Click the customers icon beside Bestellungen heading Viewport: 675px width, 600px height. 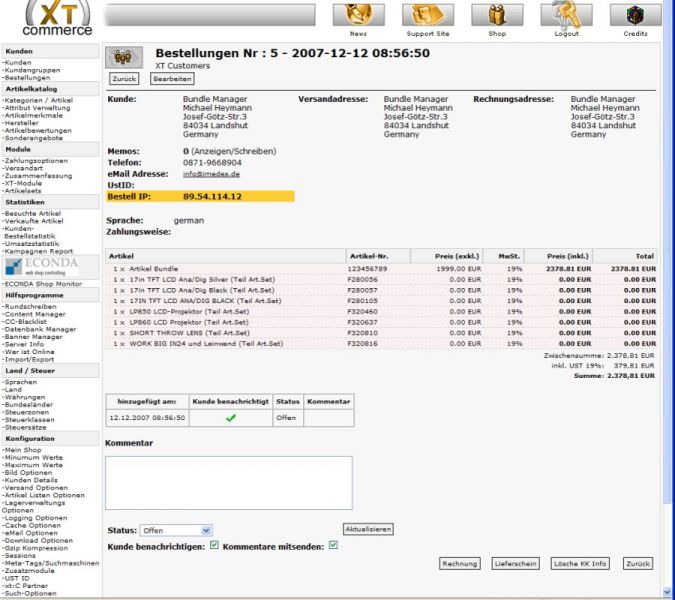click(x=124, y=57)
